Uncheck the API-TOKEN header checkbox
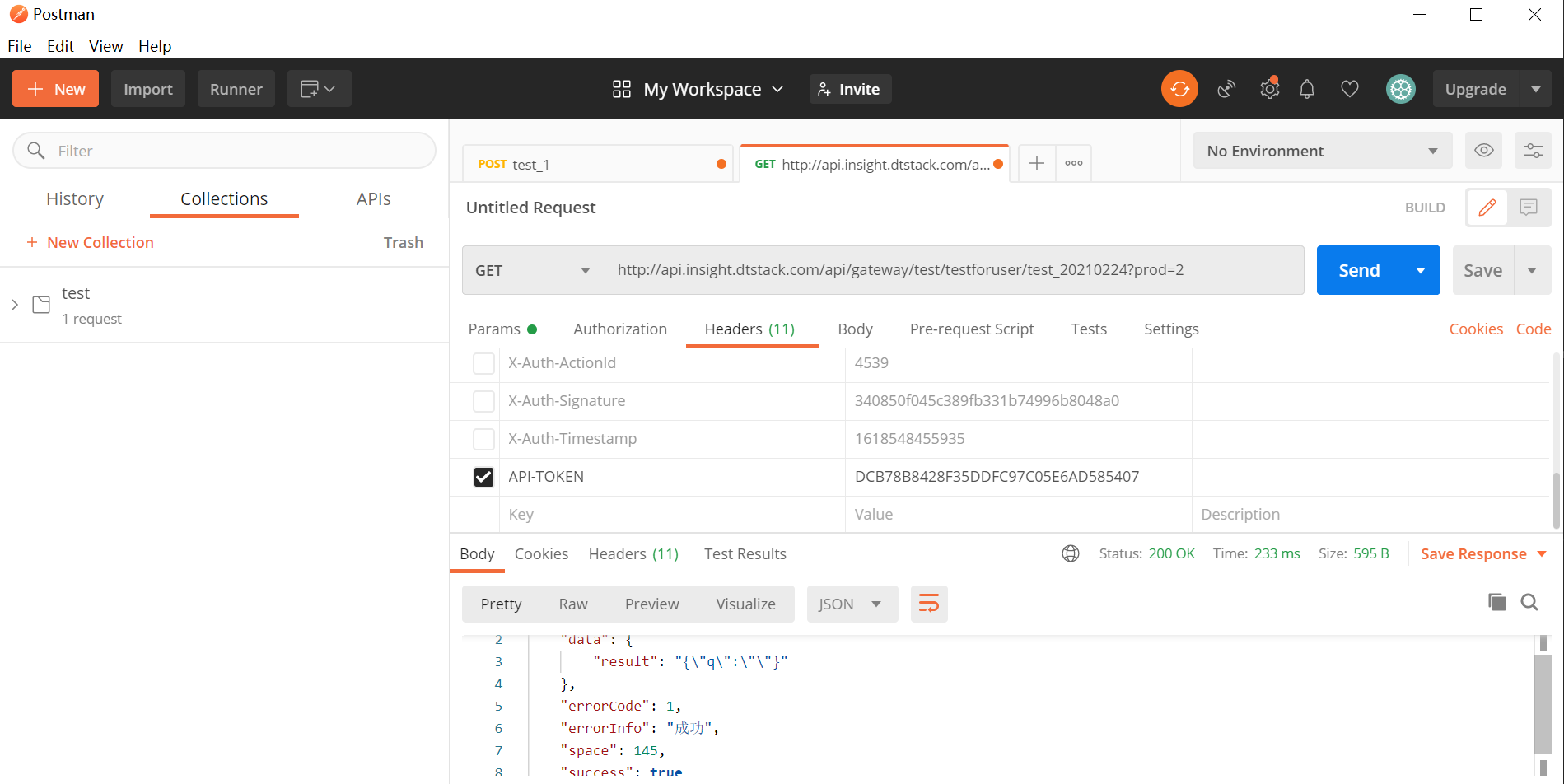This screenshot has width=1564, height=784. [483, 477]
